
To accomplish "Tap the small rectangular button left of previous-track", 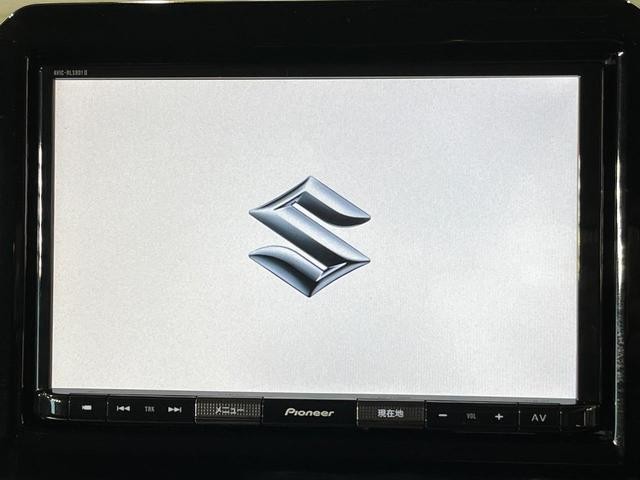I will (x=87, y=407).
